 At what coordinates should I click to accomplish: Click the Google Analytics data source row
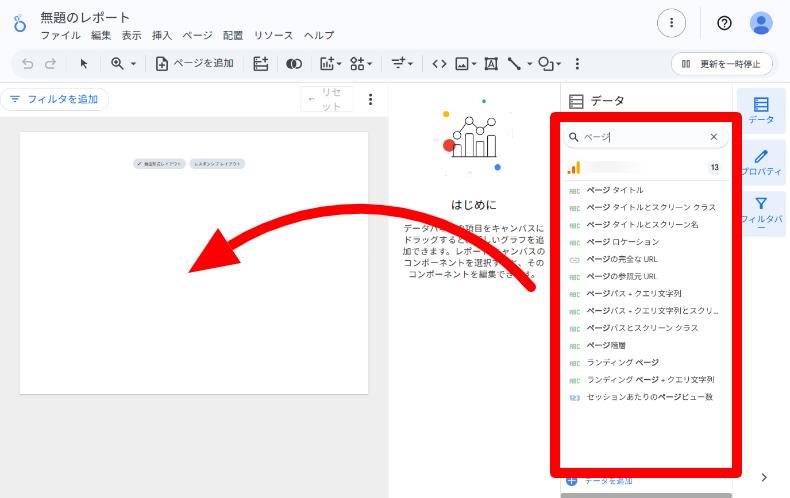646,167
